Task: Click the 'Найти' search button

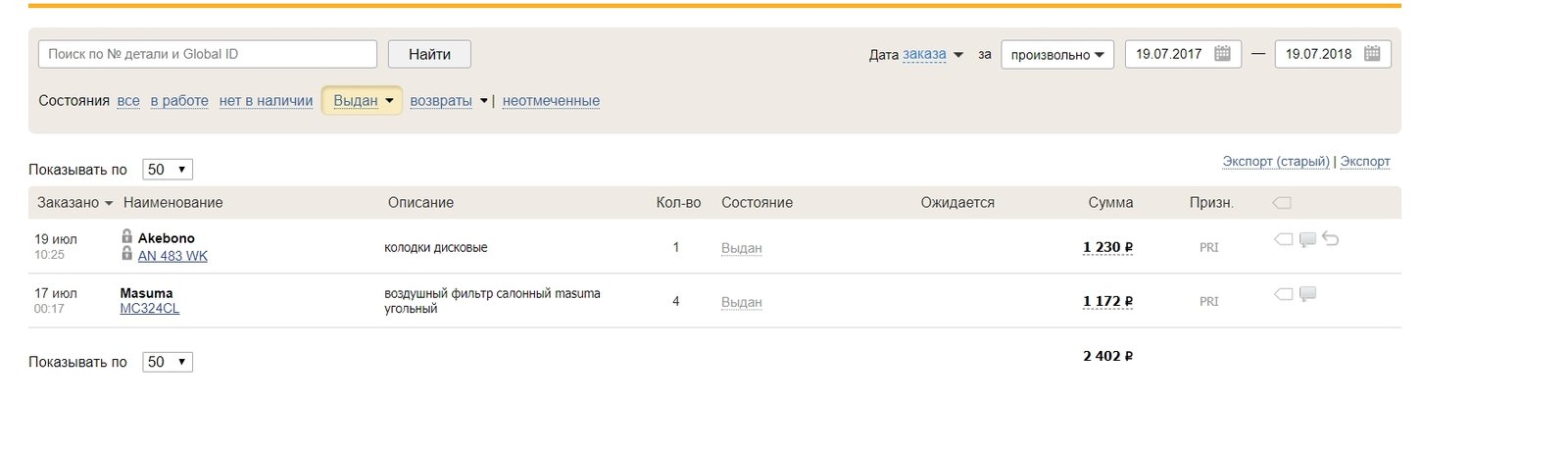Action: [x=429, y=54]
